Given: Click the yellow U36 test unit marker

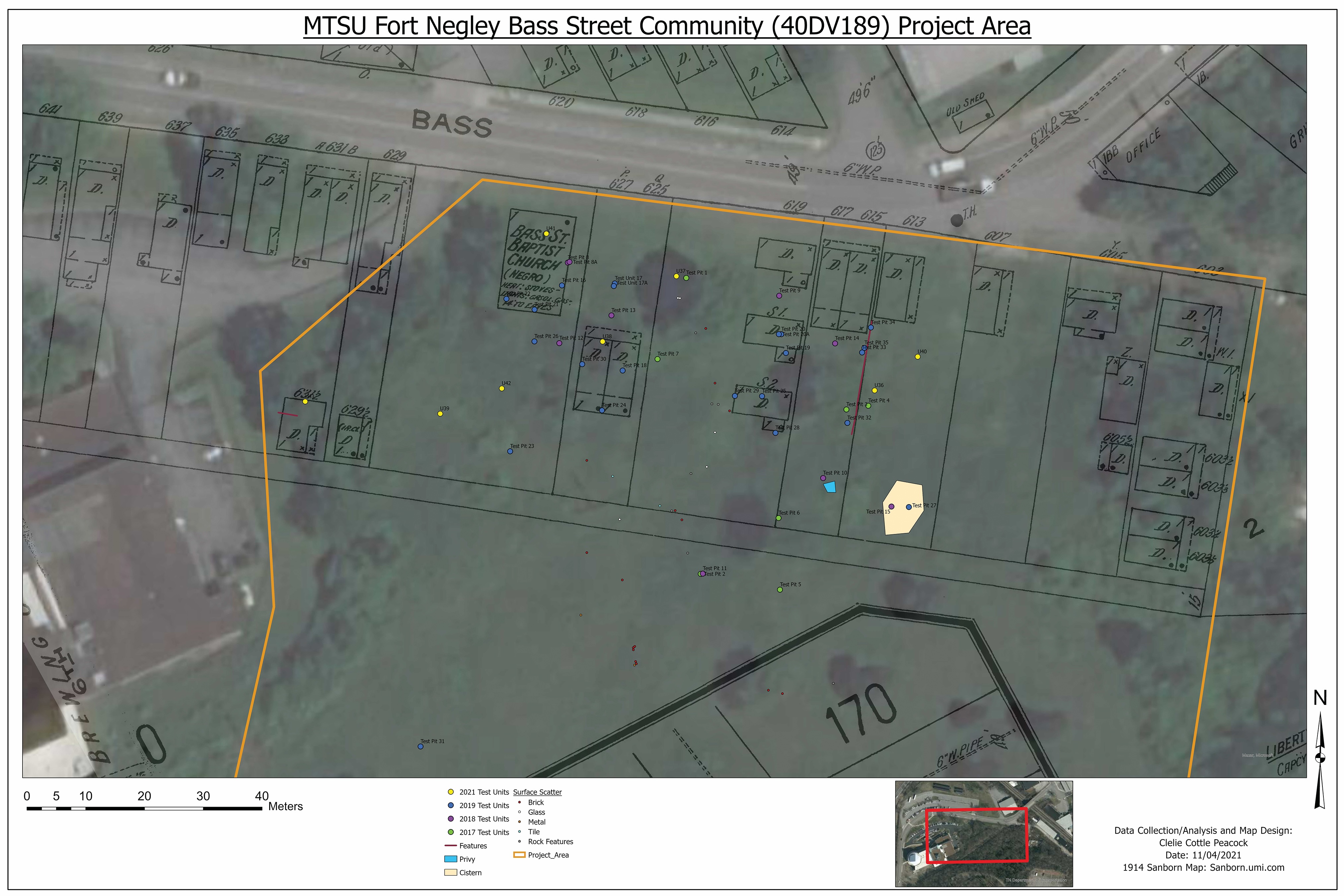Looking at the screenshot, I should click(874, 390).
